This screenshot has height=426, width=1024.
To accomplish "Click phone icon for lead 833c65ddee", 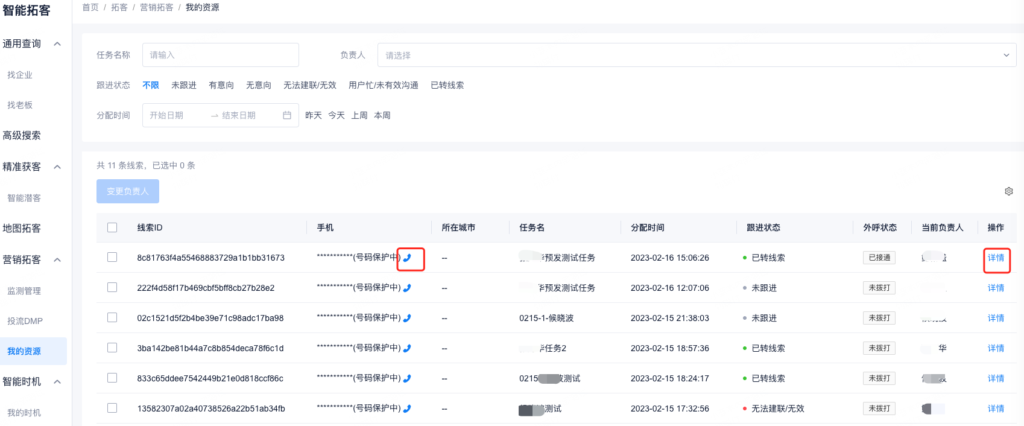I will tap(407, 378).
